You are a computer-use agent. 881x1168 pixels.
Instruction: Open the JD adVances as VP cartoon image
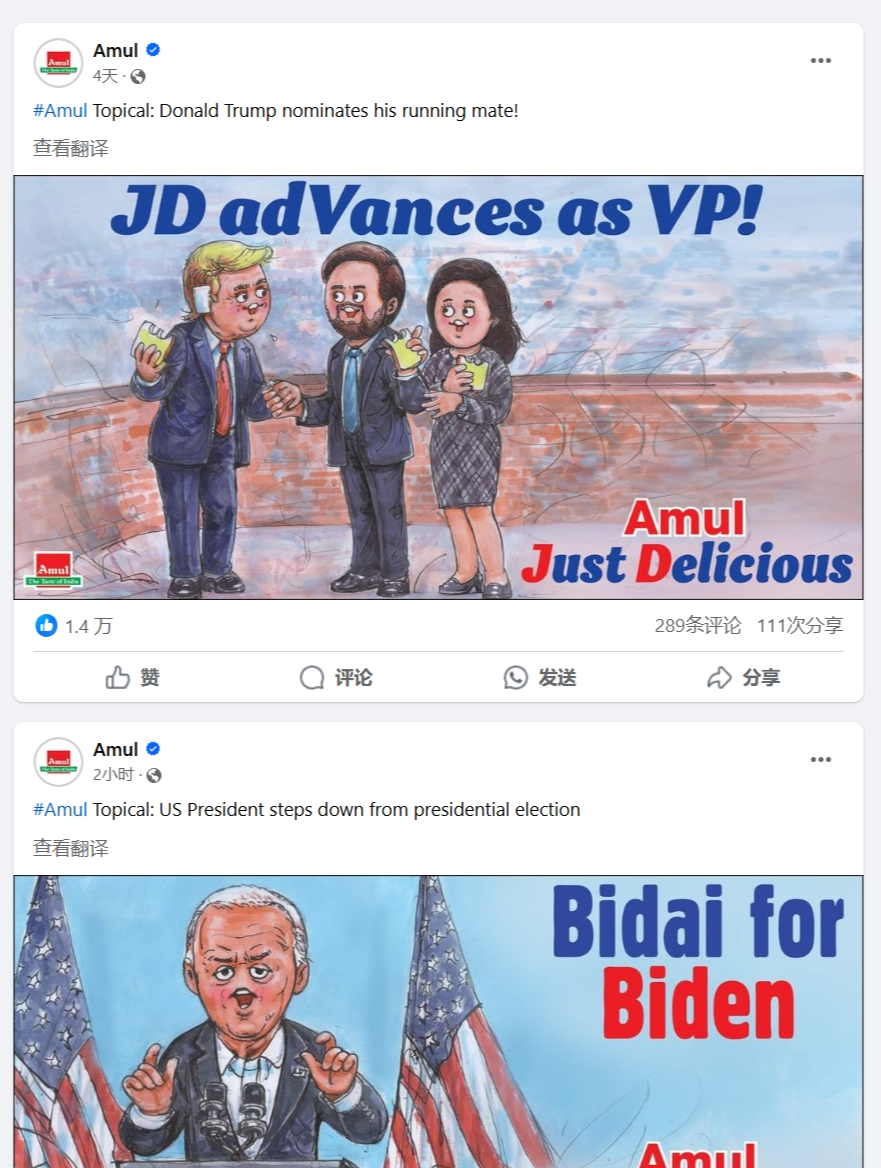438,387
